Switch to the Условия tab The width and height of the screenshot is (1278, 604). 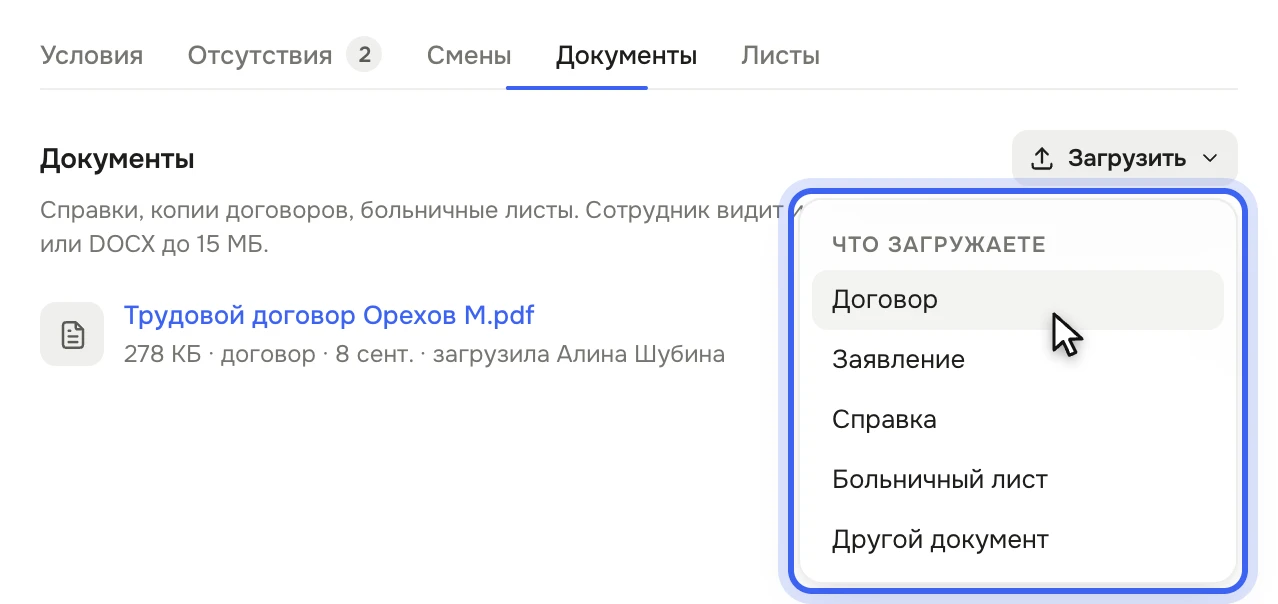point(91,55)
